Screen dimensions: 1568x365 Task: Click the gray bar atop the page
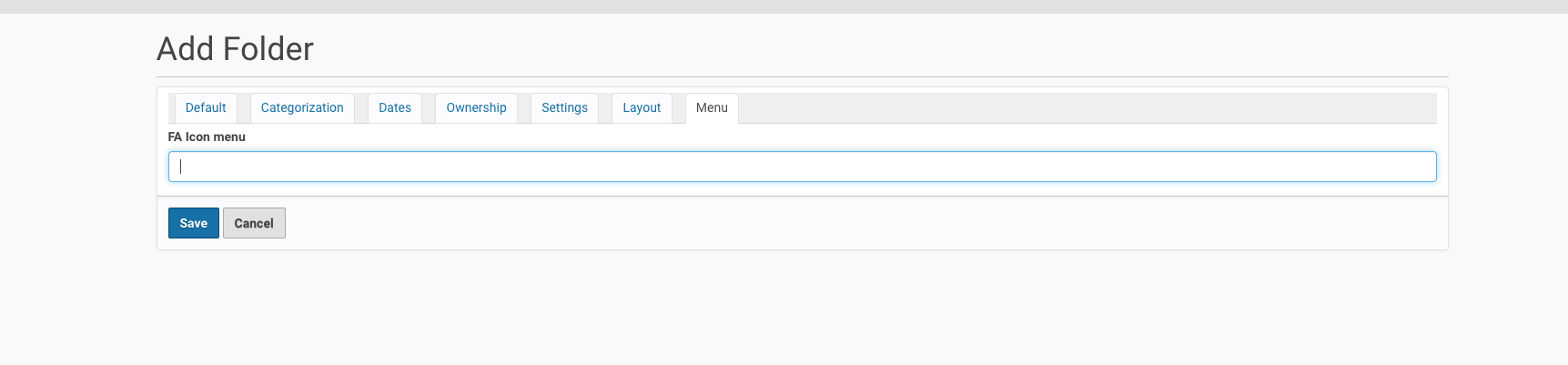(x=784, y=6)
